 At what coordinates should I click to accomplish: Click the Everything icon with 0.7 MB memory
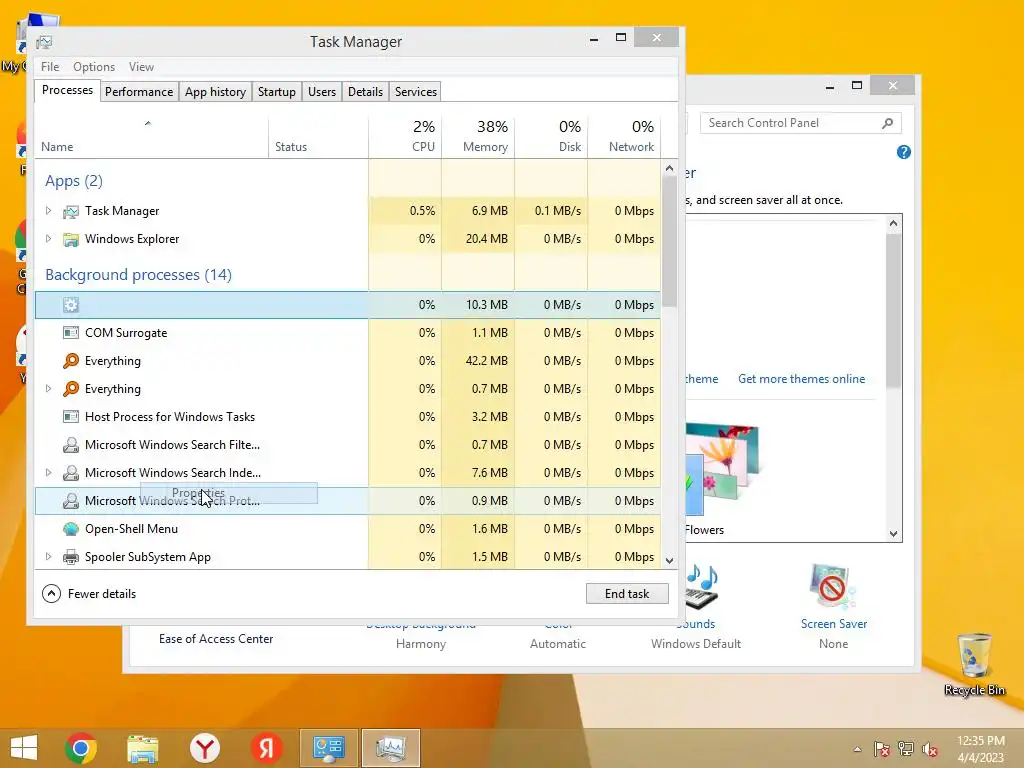point(71,389)
